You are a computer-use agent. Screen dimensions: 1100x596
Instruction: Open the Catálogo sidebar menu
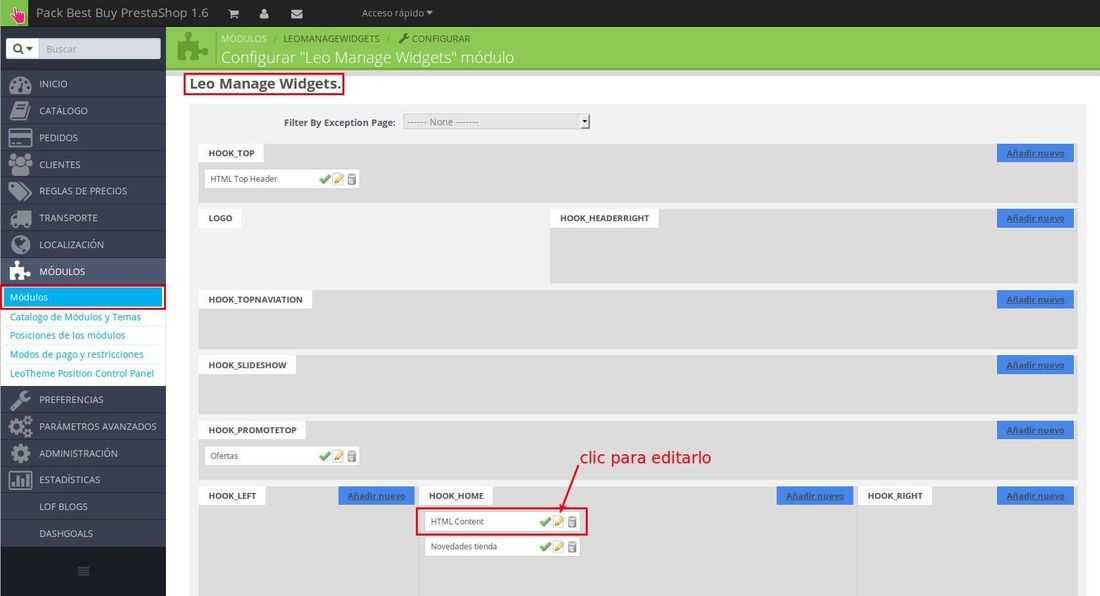83,111
